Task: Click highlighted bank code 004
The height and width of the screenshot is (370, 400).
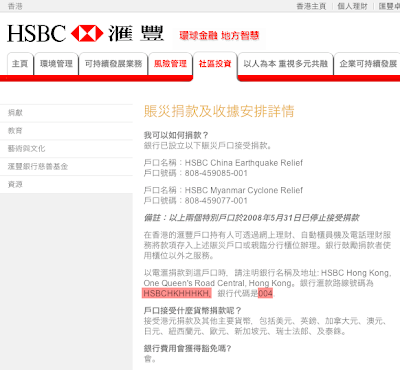Action: tap(265, 293)
